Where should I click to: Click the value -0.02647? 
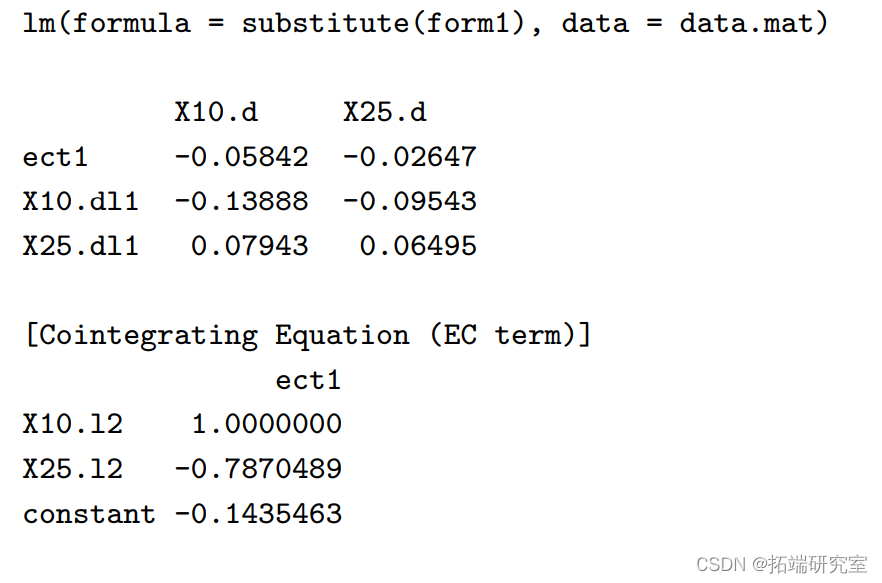410,157
